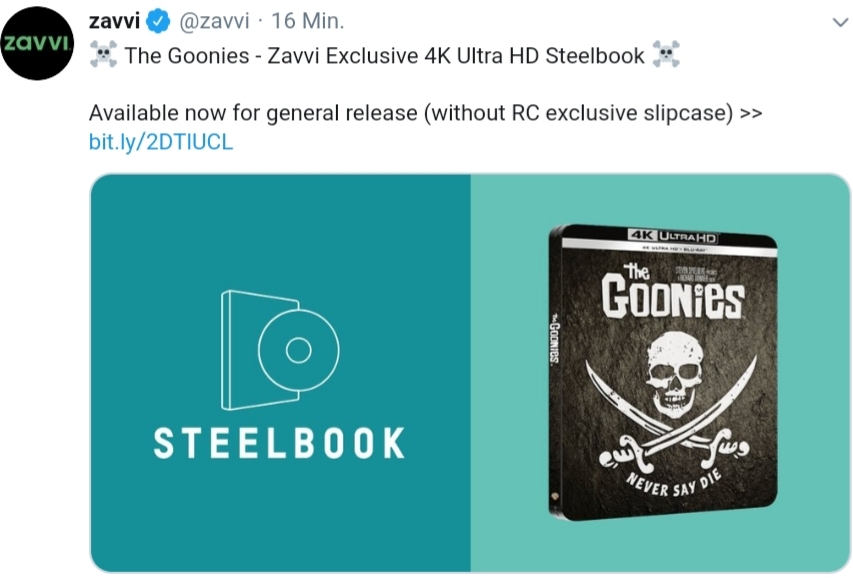
Task: Expand the tweet options chevron
Action: [840, 22]
